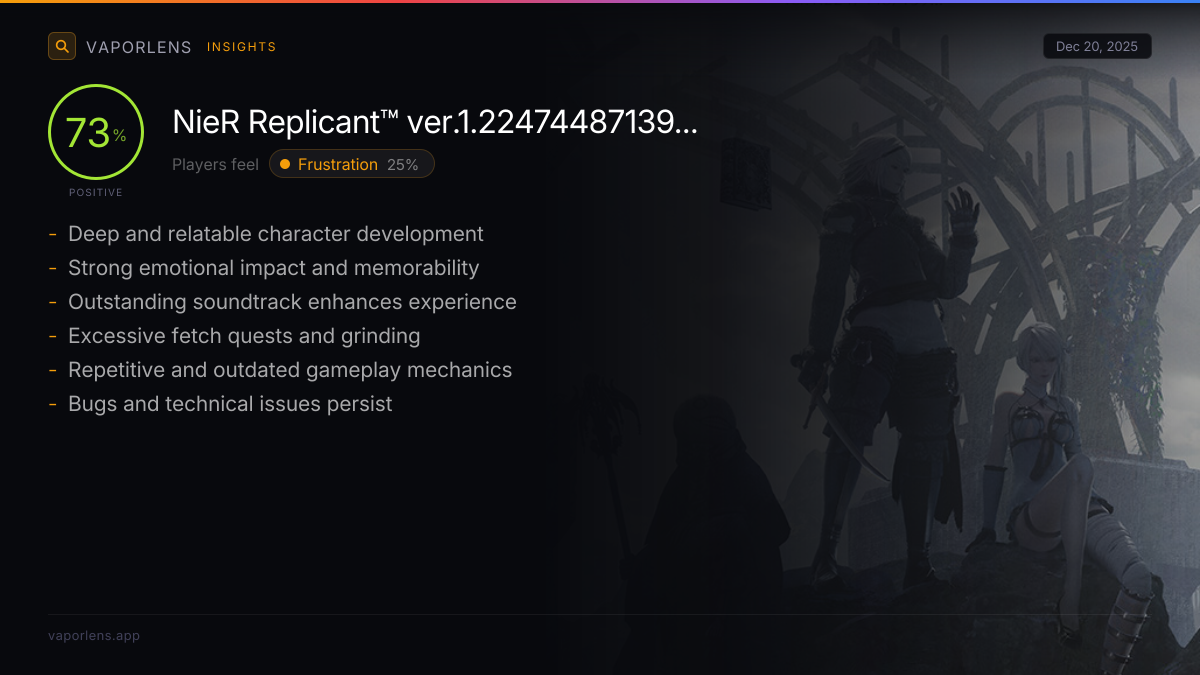1200x675 pixels.
Task: Click the Players feel label
Action: [215, 164]
